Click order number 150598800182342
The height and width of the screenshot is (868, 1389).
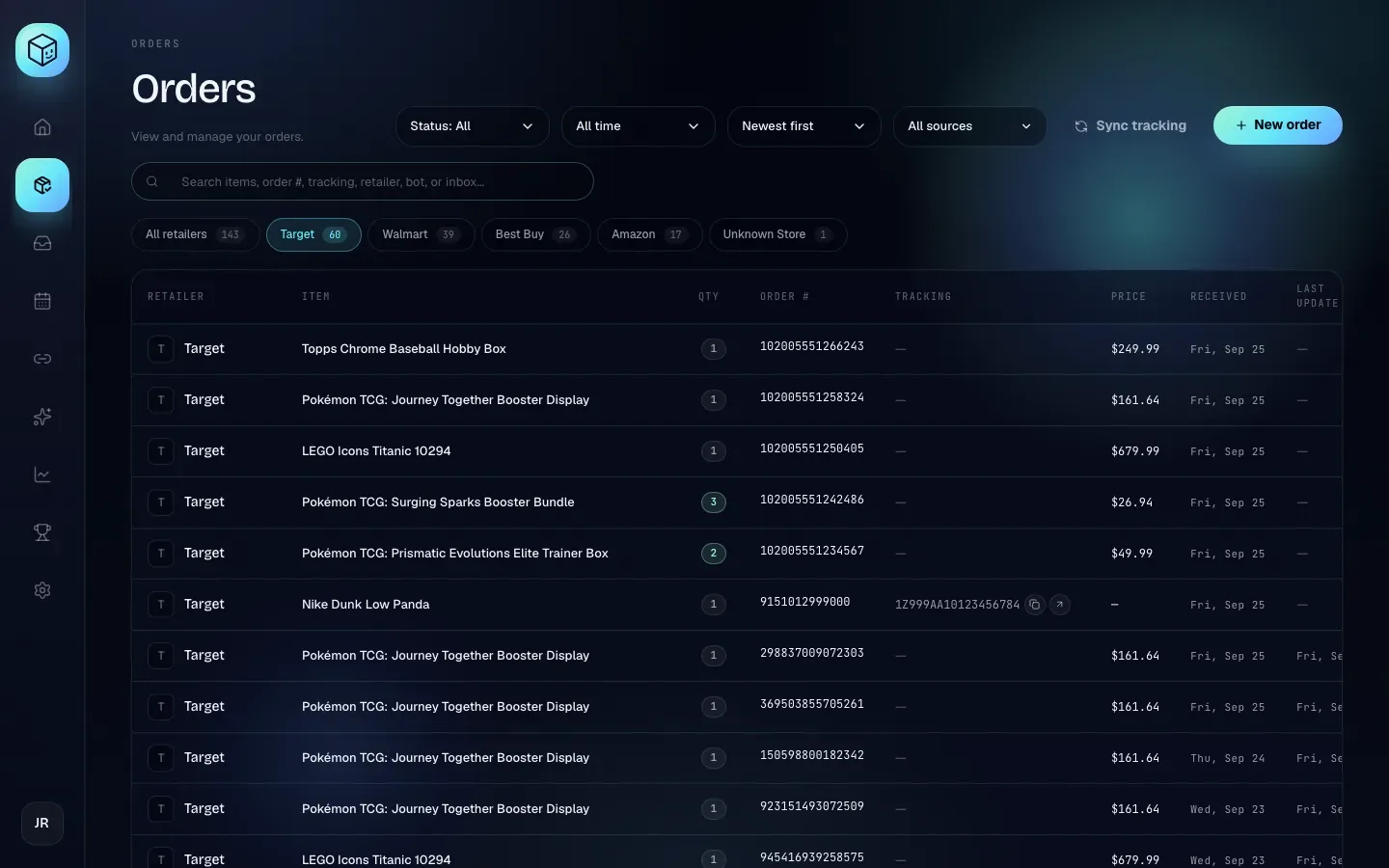[x=812, y=755]
